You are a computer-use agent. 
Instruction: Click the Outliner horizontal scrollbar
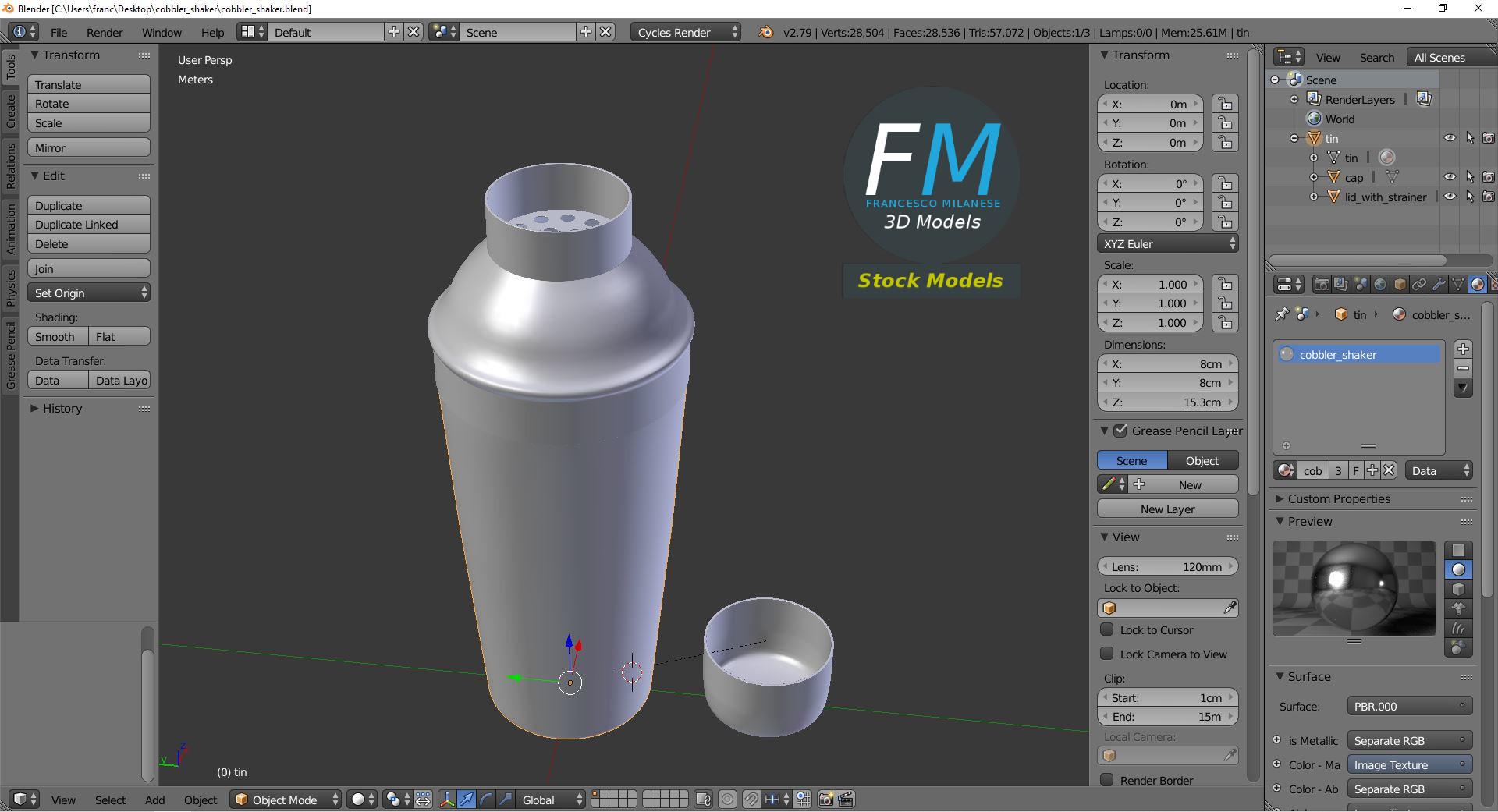pyautogui.click(x=1358, y=260)
